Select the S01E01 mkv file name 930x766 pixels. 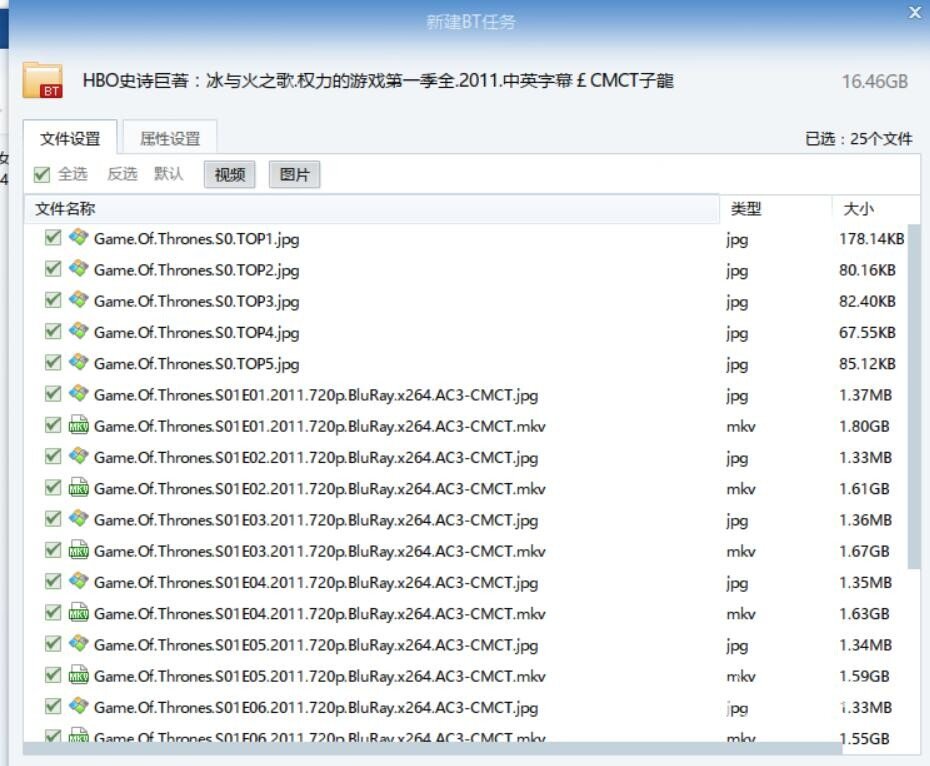pyautogui.click(x=320, y=426)
